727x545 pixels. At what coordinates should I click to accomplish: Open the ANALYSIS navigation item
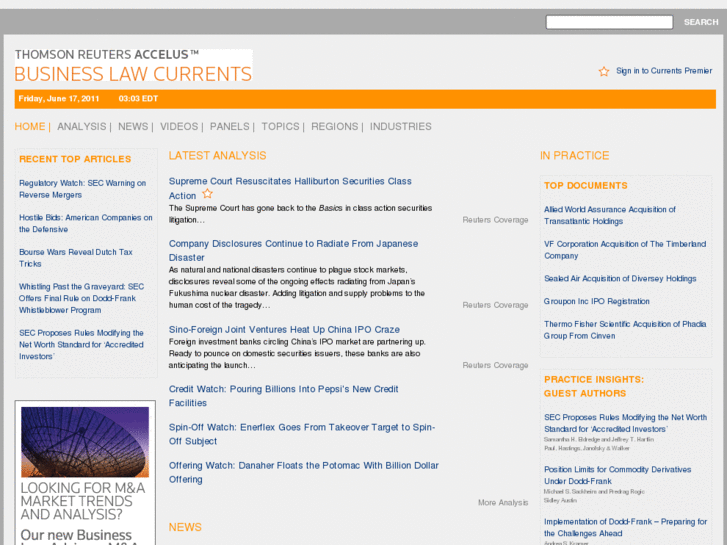(82, 127)
